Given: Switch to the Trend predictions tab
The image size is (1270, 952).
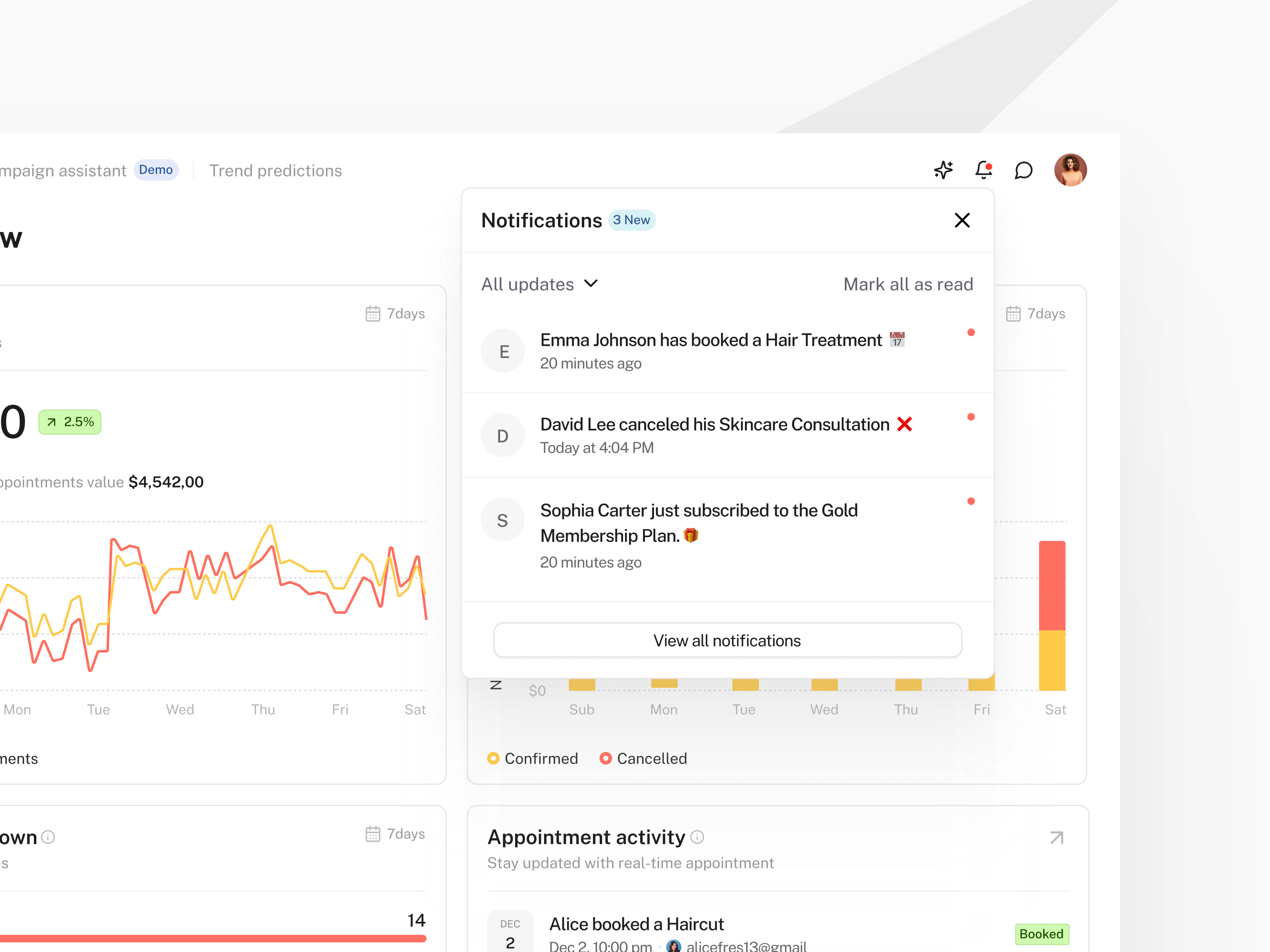Looking at the screenshot, I should (275, 171).
